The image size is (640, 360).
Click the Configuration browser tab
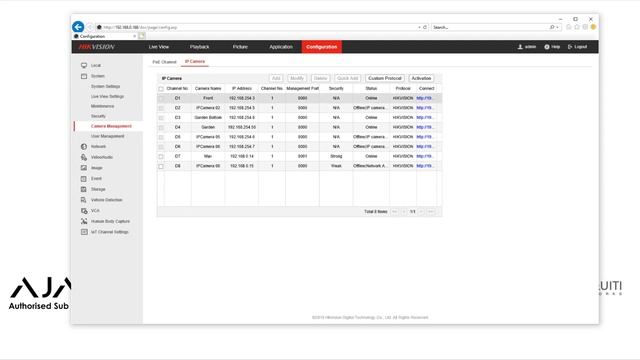[x=104, y=36]
